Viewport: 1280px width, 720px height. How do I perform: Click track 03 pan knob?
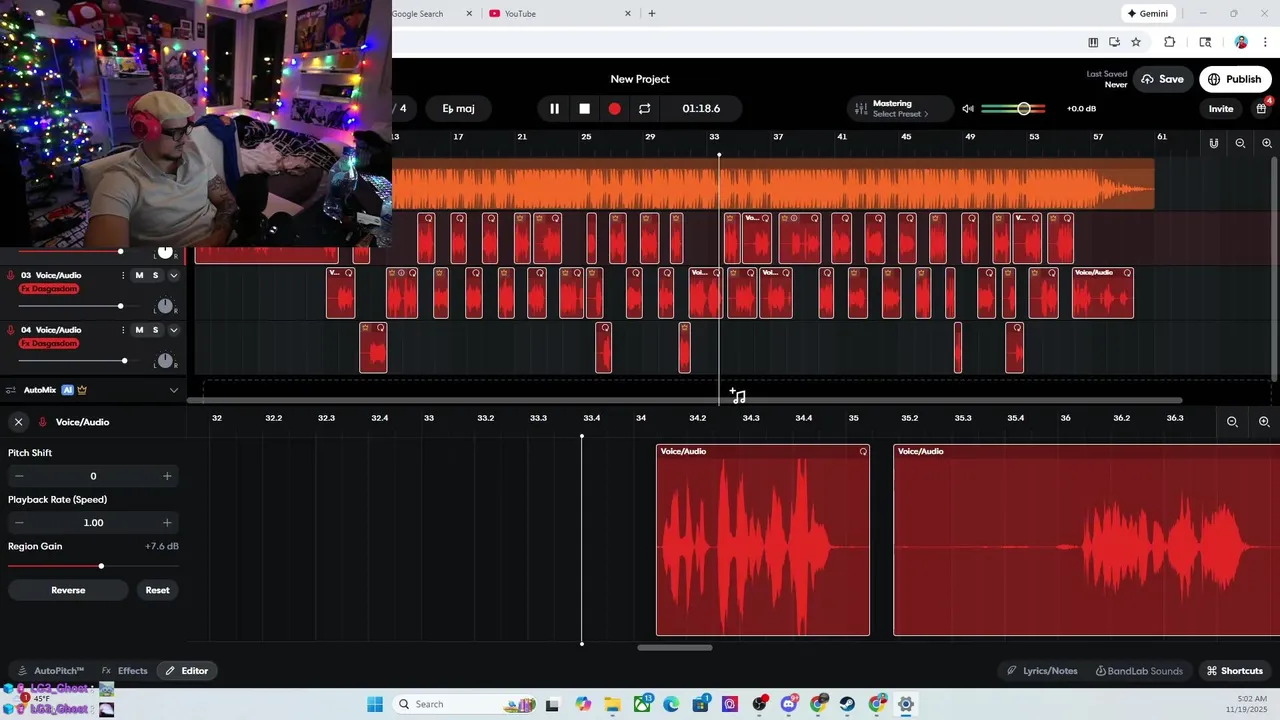(x=166, y=306)
